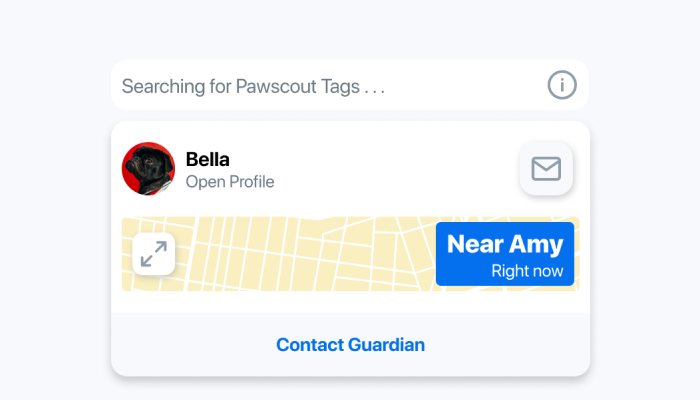Expand the map with the arrows icon

coord(154,254)
